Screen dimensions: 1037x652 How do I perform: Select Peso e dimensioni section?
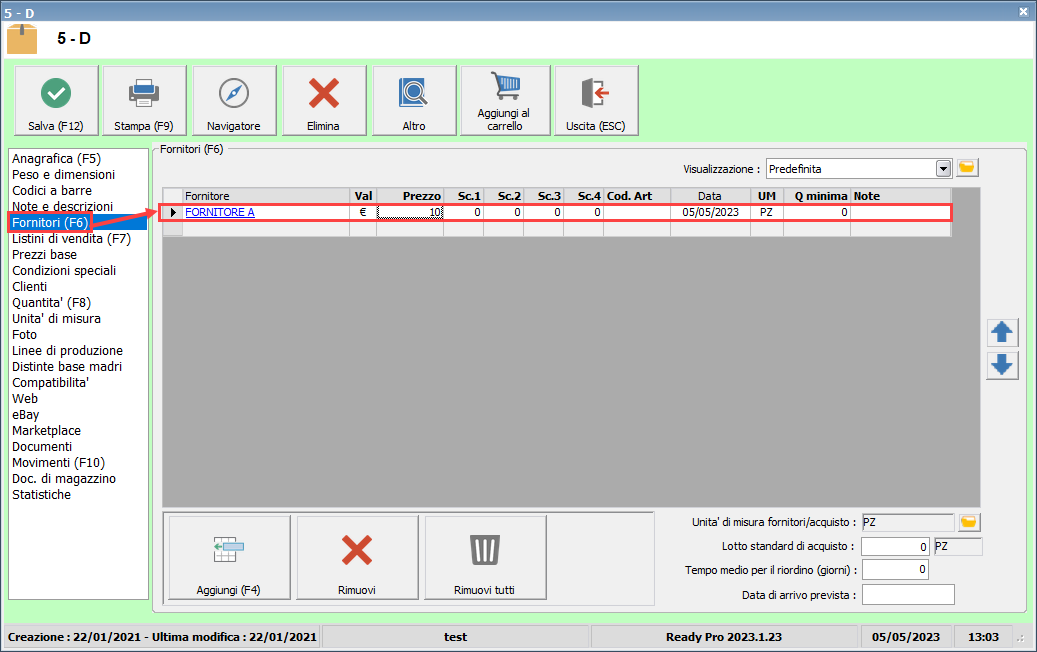coord(63,175)
